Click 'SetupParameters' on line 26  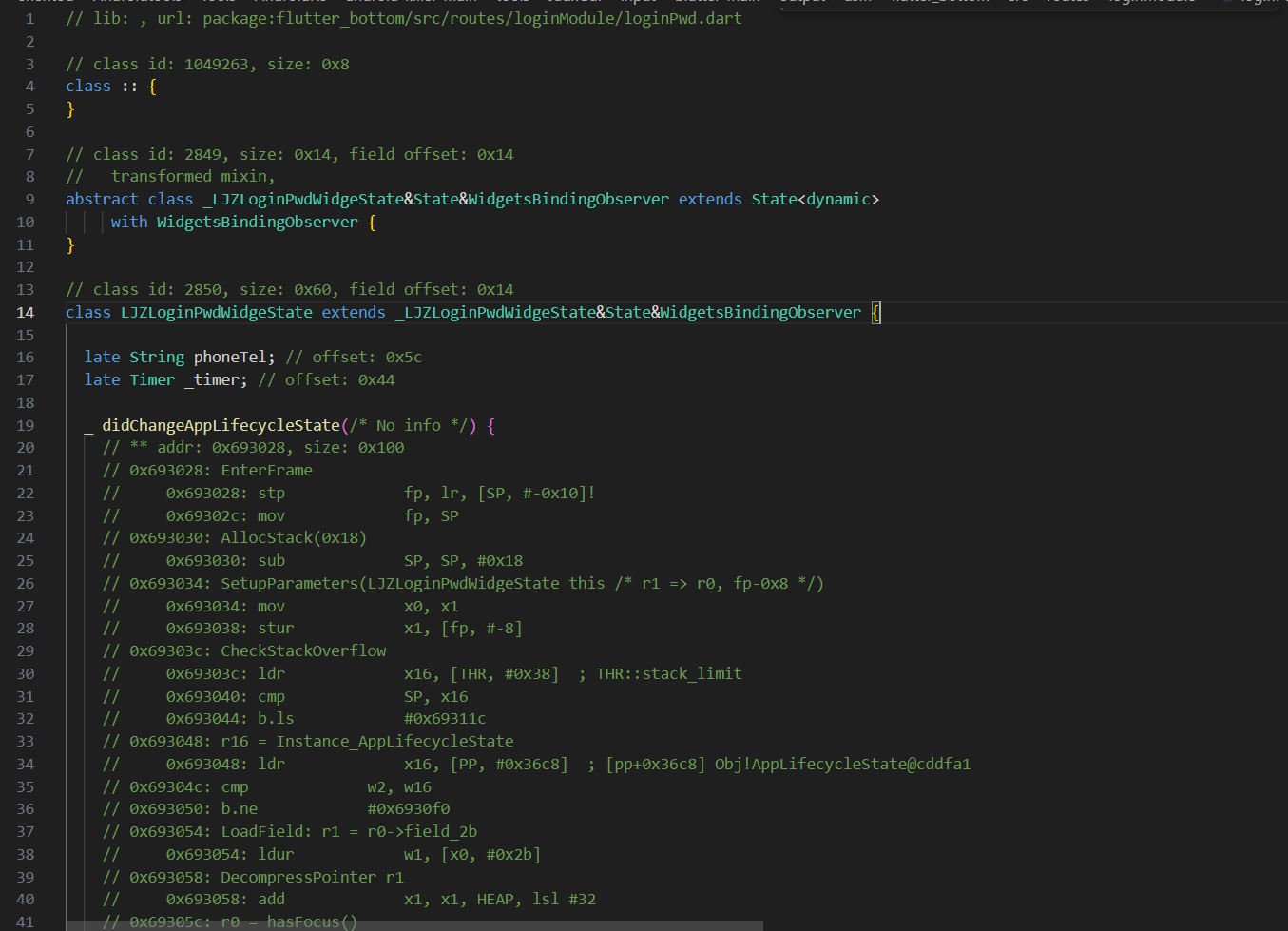click(x=289, y=583)
